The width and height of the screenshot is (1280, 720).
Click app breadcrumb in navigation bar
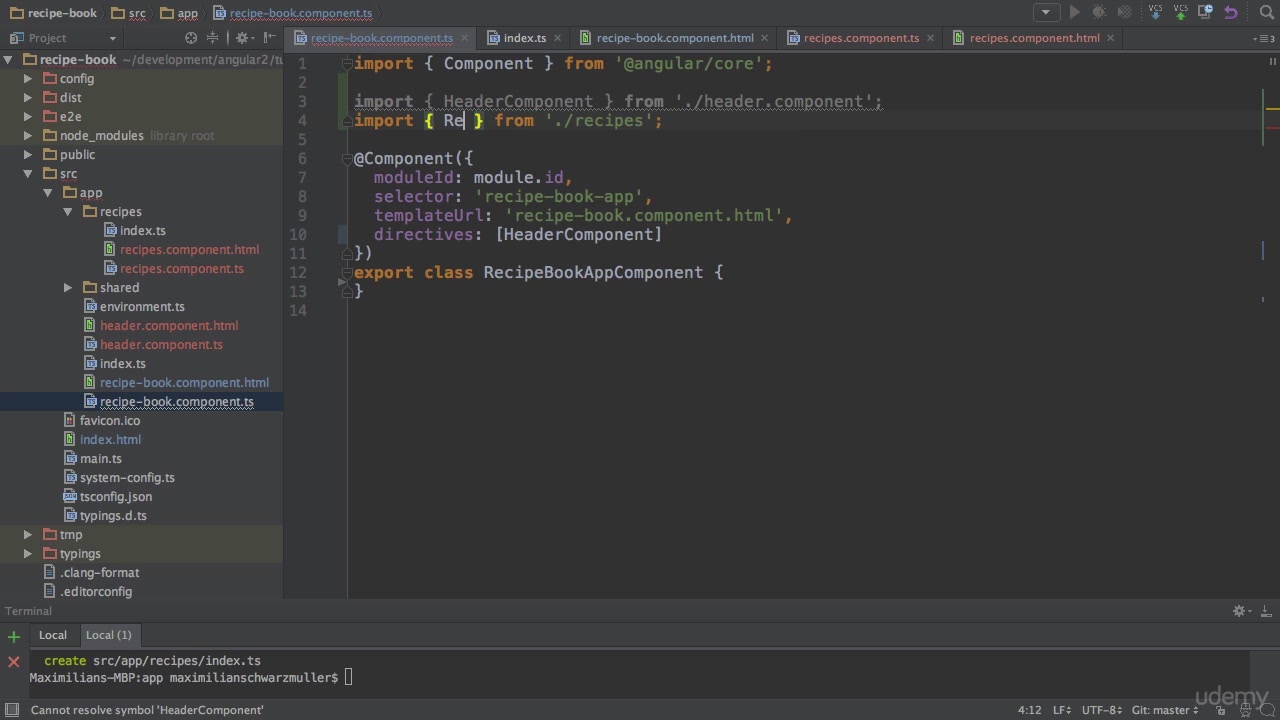point(179,13)
